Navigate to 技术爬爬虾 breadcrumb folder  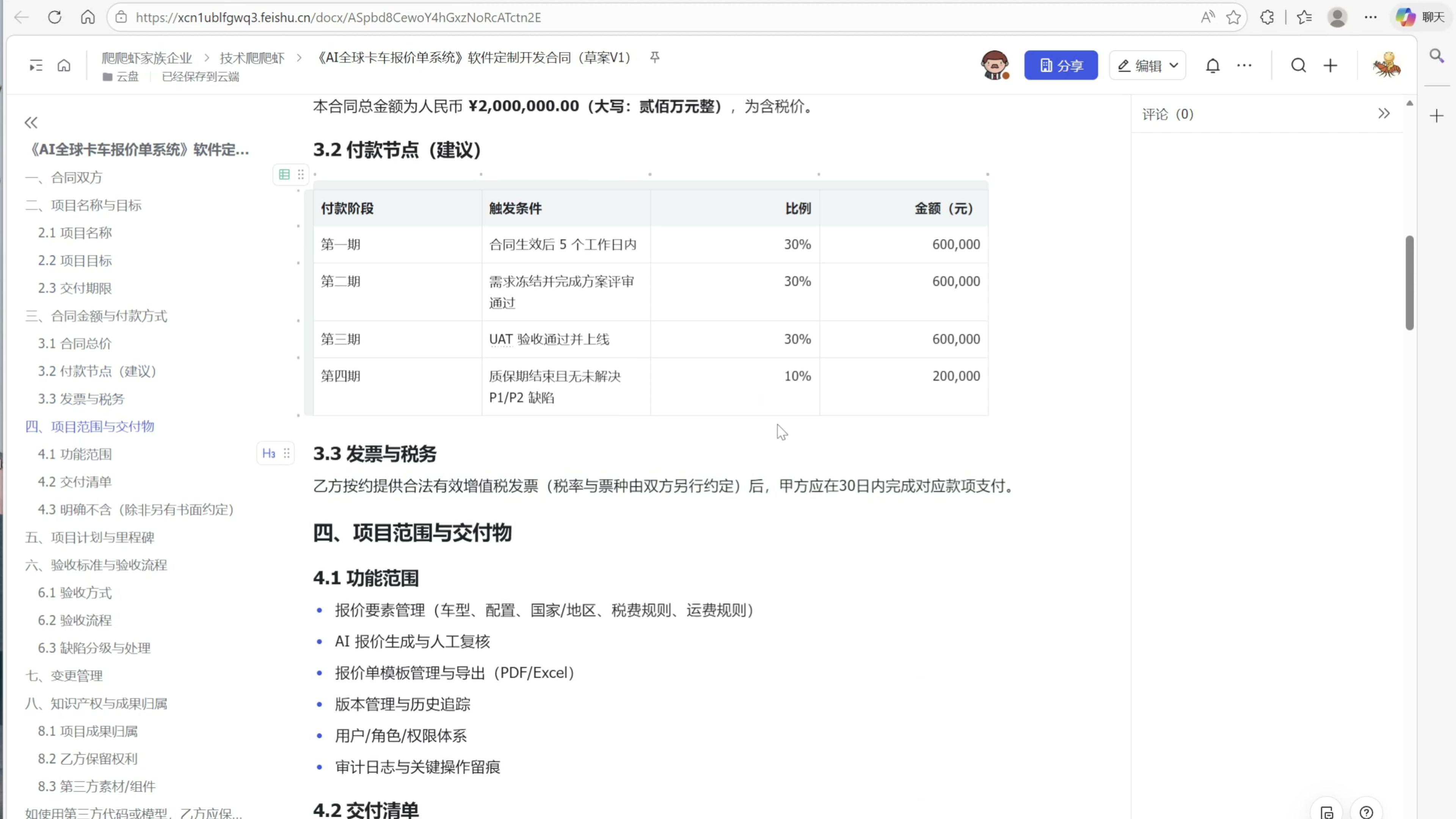pos(252,58)
